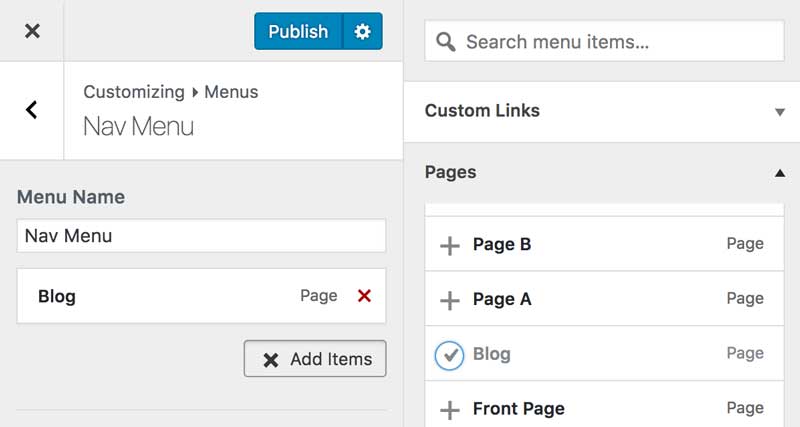This screenshot has height=427, width=800.
Task: Click the Menu Name text field
Action: tap(201, 236)
